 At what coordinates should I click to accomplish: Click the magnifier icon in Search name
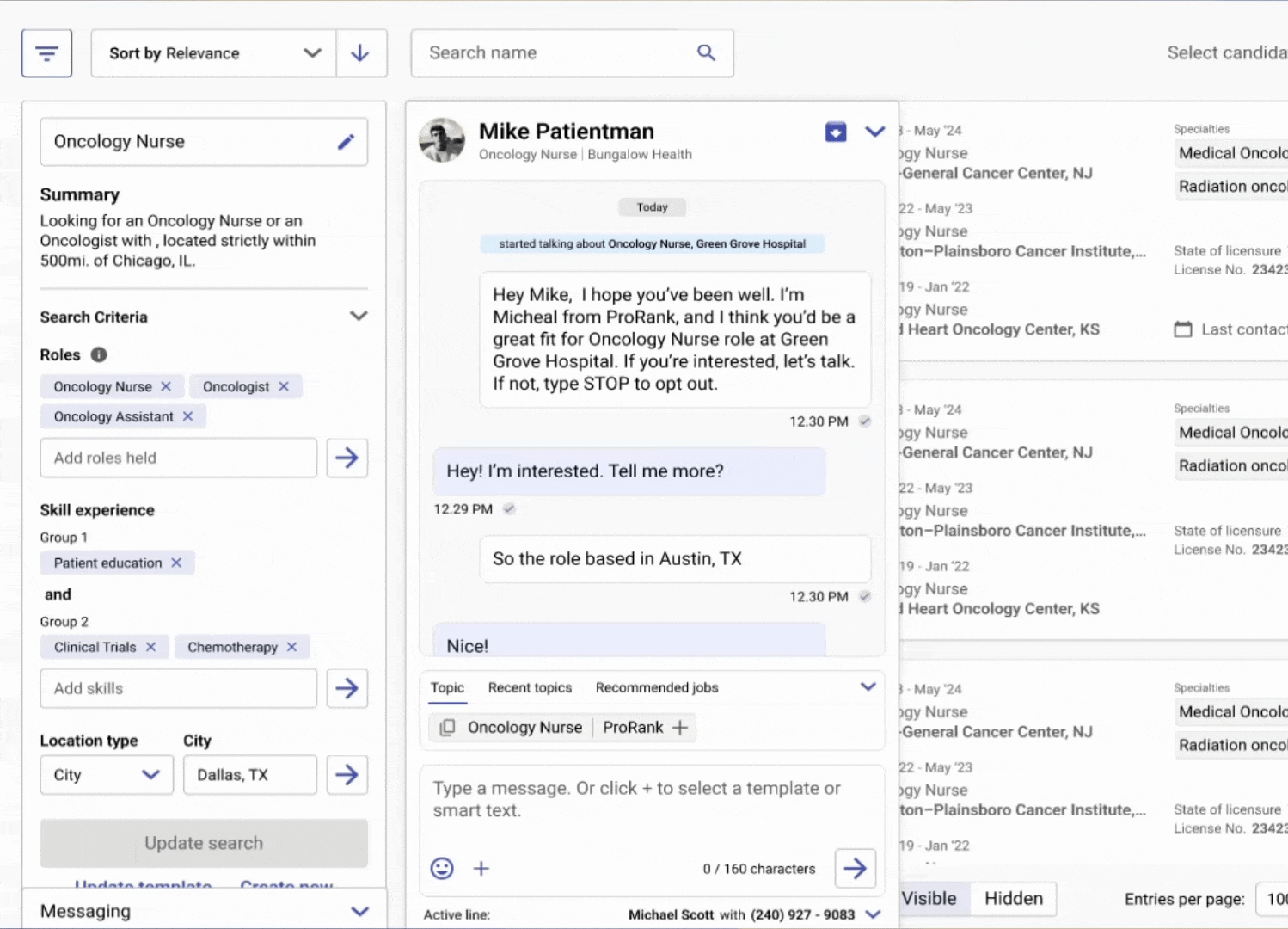(x=706, y=52)
